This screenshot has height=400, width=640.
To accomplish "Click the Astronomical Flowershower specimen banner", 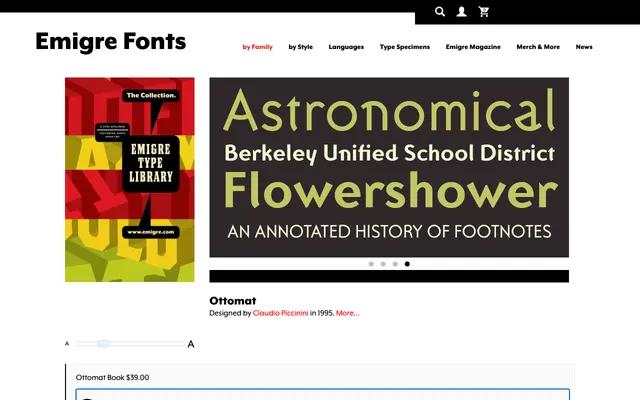I will point(389,167).
